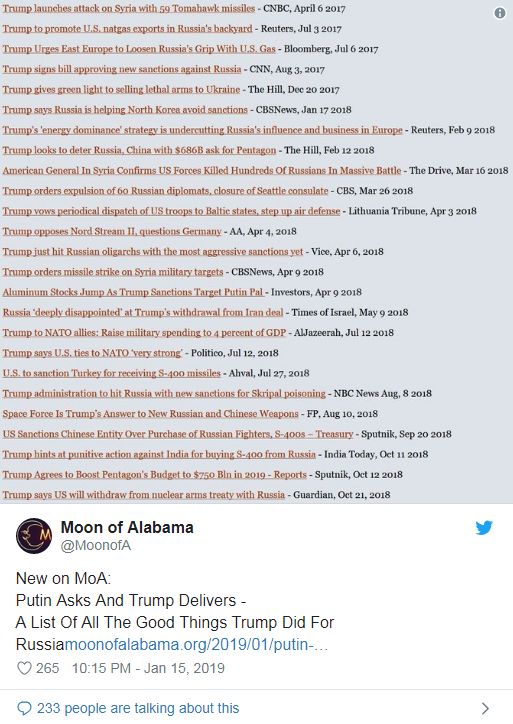Image resolution: width=513 pixels, height=724 pixels.
Task: Open the Aluminum Stocks Jump headline link
Action: [133, 292]
